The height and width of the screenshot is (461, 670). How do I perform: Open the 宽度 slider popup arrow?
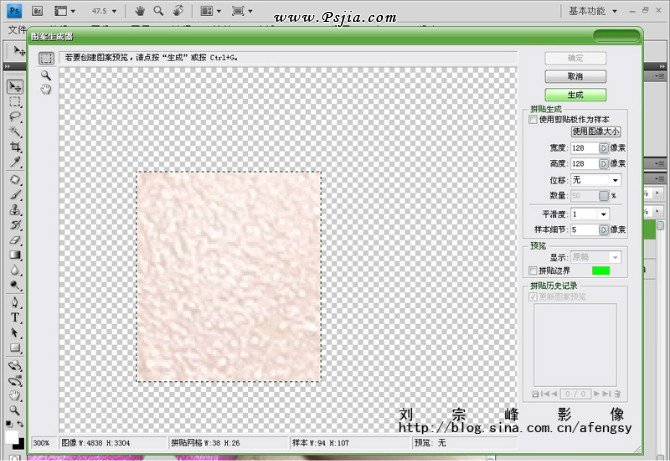(603, 148)
